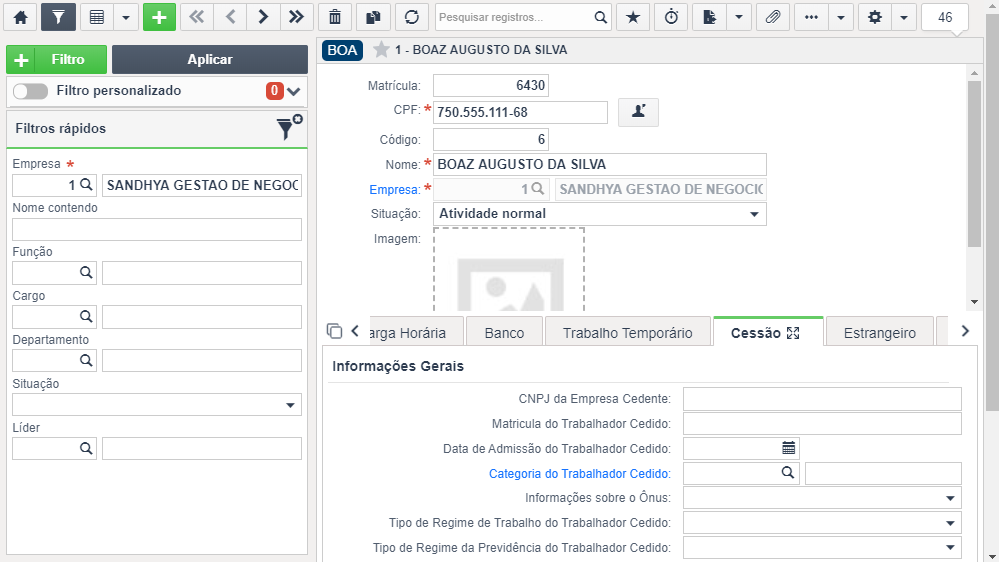The image size is (999, 562).
Task: Toggle the filter panel funnel icon
Action: [x=58, y=17]
